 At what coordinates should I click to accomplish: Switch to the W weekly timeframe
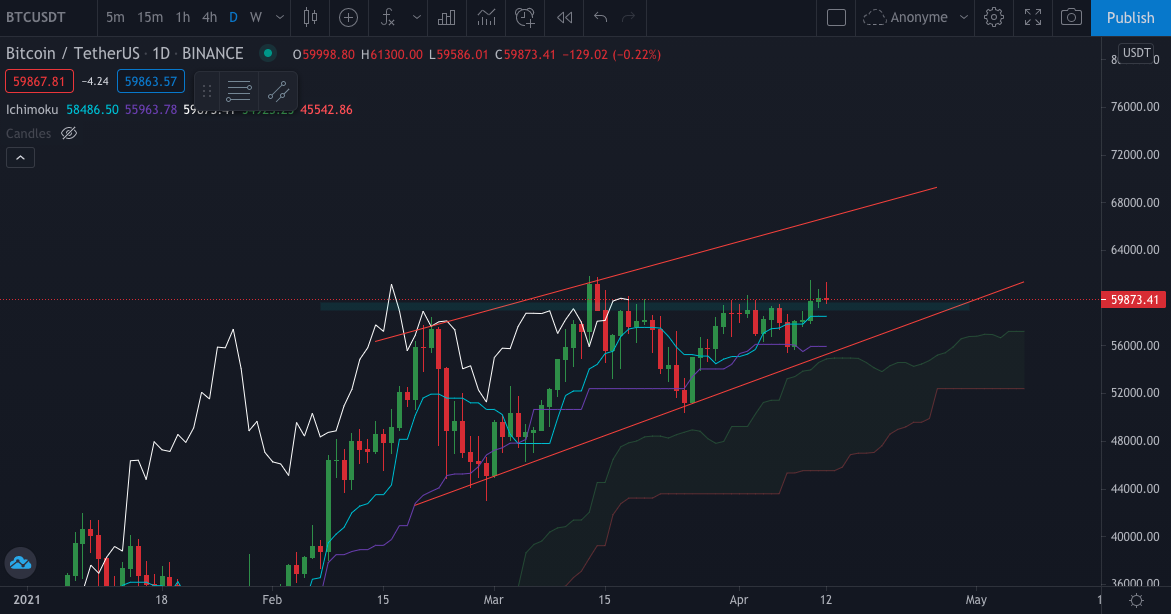255,18
